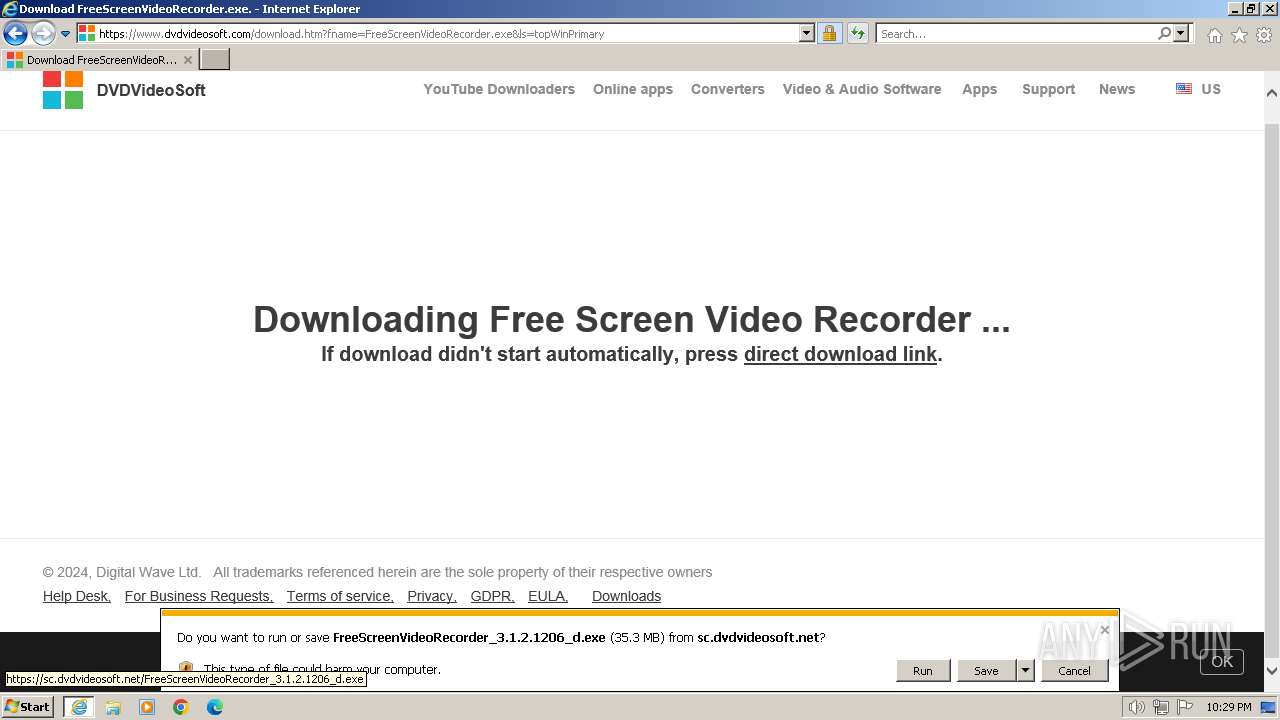Expand the address bar autocomplete dropdown

[x=807, y=33]
